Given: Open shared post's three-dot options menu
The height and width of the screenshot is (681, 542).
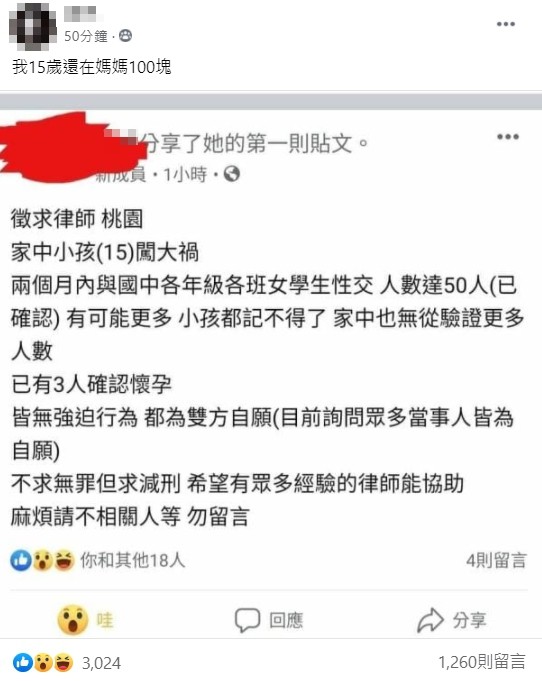Looking at the screenshot, I should (508, 137).
